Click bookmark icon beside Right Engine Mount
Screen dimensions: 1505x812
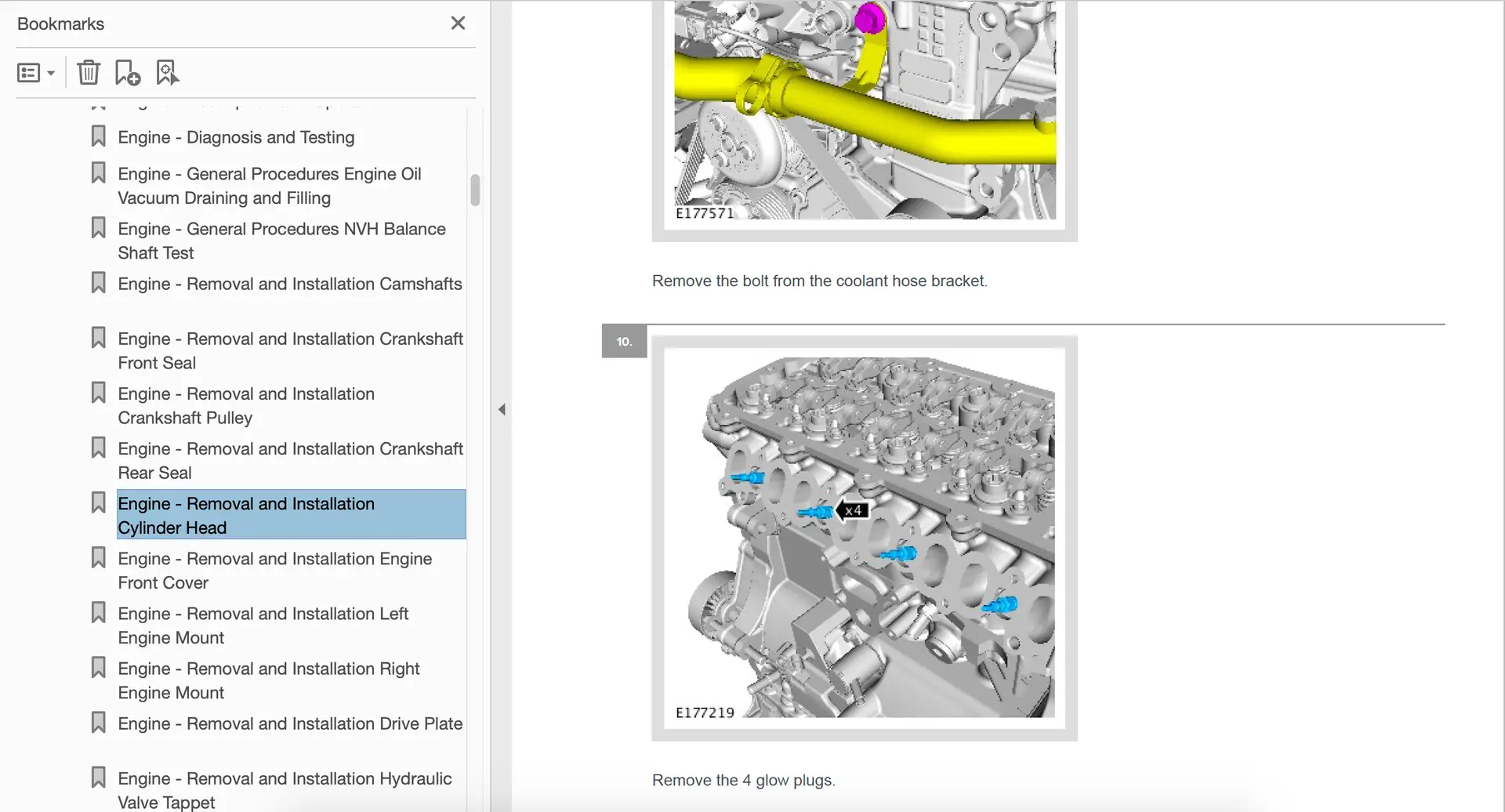click(98, 668)
